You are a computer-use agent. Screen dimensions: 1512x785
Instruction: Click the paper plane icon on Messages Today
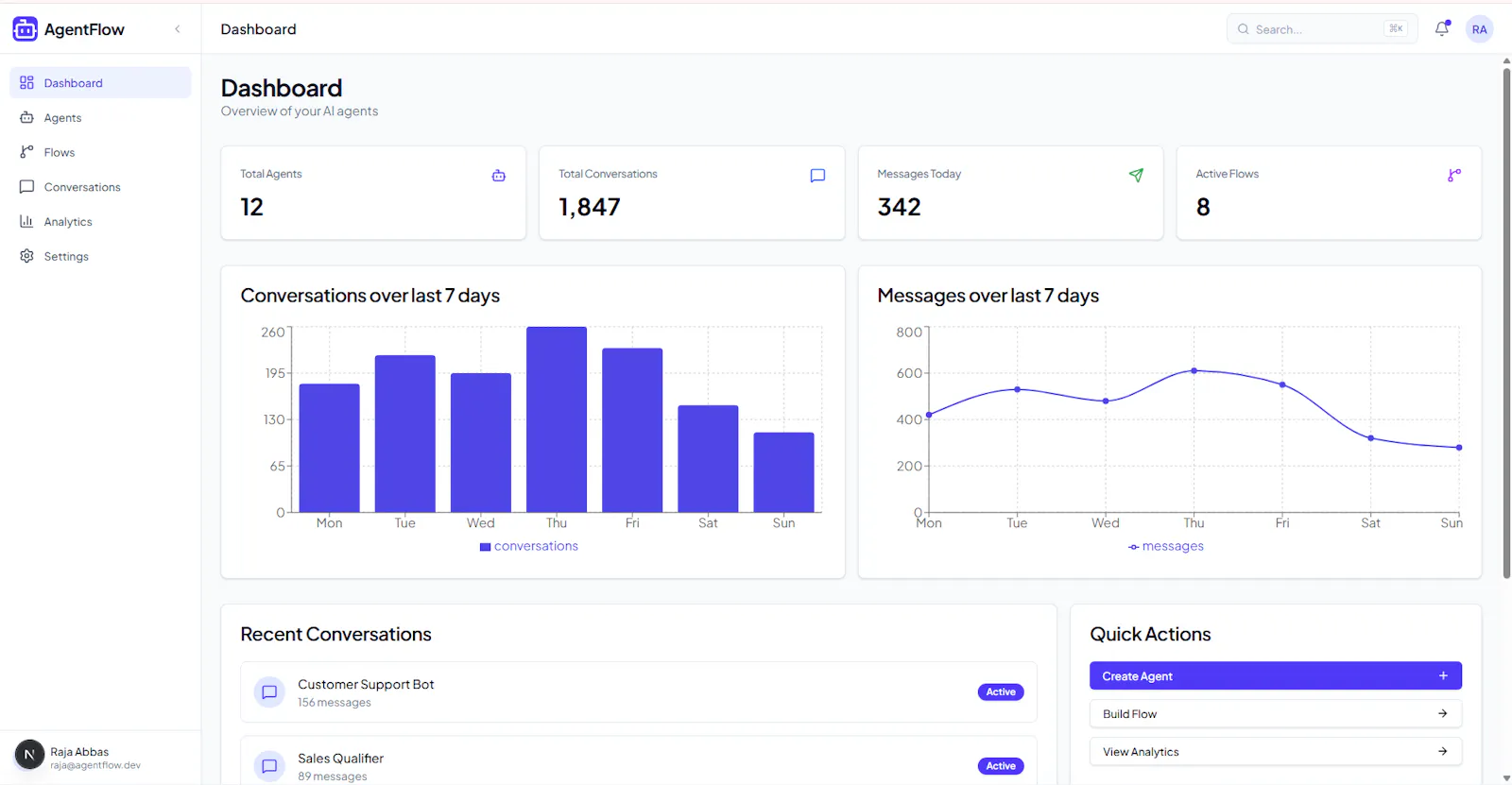[1136, 176]
